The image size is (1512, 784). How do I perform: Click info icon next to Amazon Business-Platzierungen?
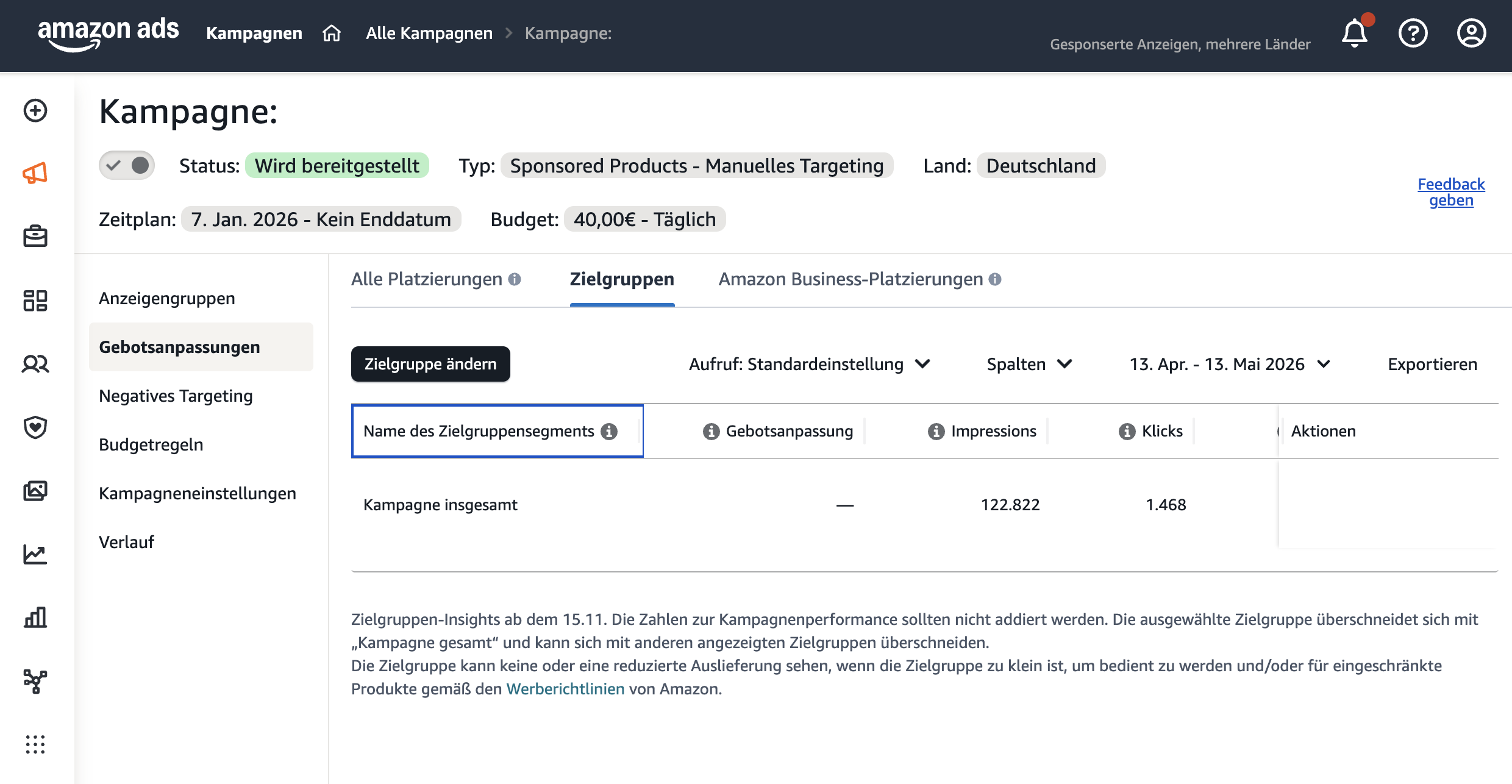click(995, 279)
